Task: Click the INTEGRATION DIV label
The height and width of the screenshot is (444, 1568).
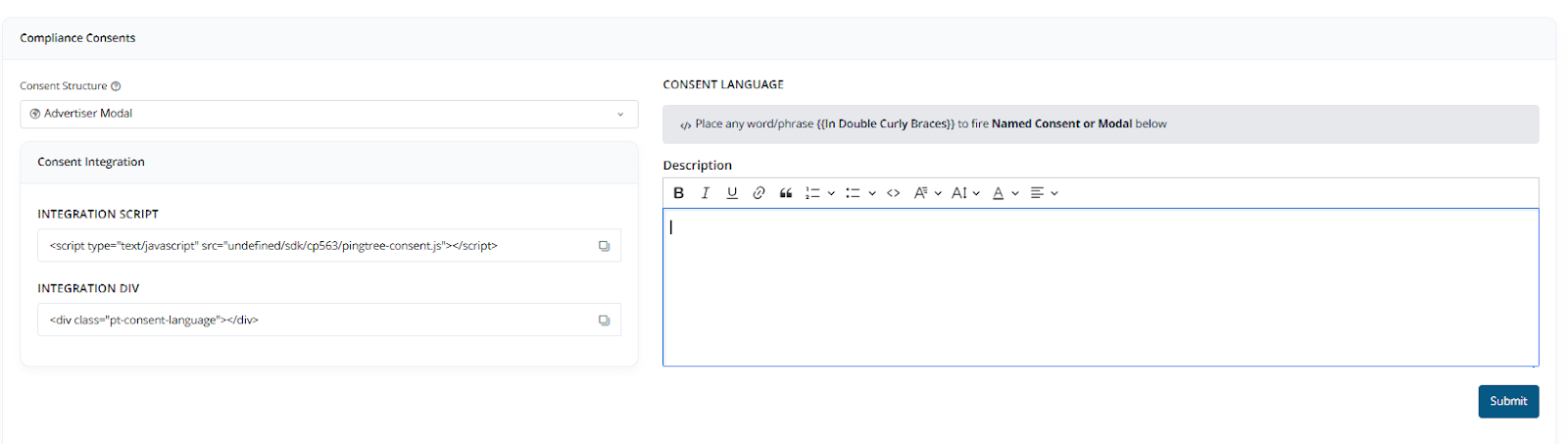Action: [88, 288]
